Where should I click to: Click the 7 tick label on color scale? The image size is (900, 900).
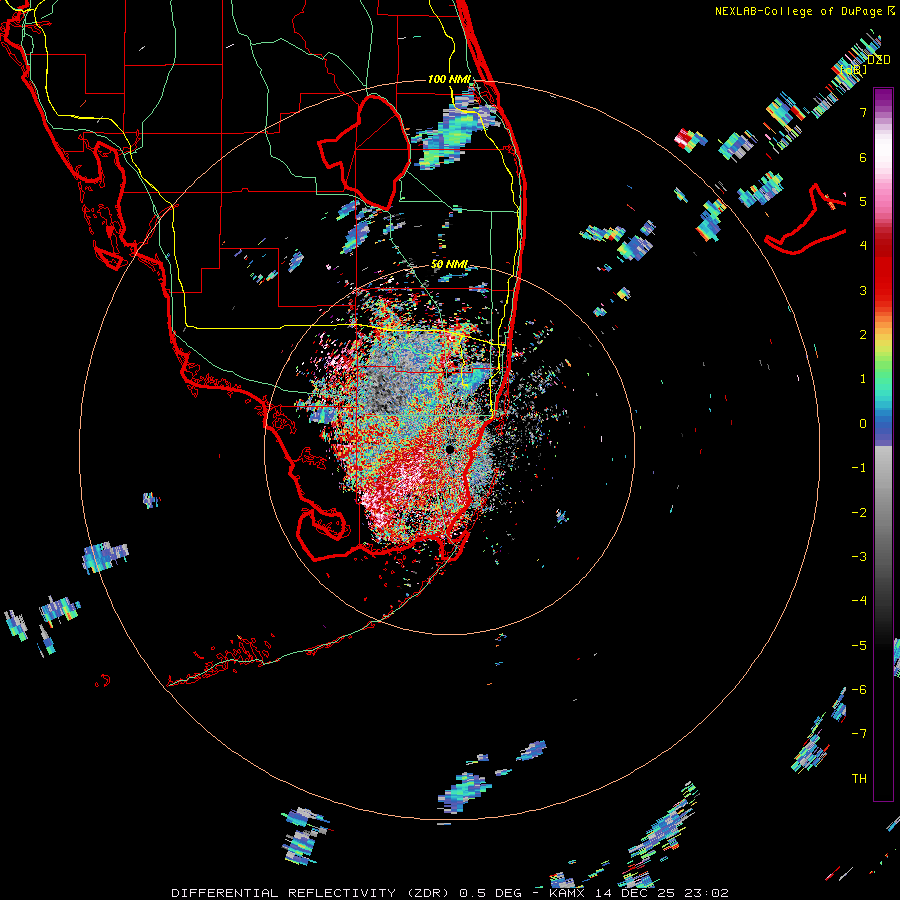[x=863, y=112]
